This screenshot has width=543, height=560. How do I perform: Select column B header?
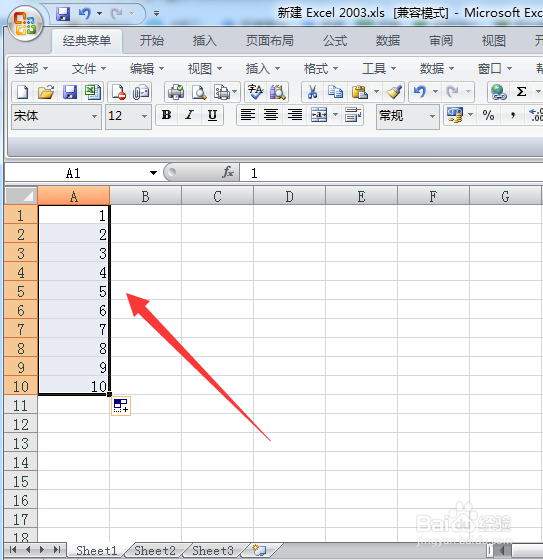tap(145, 196)
